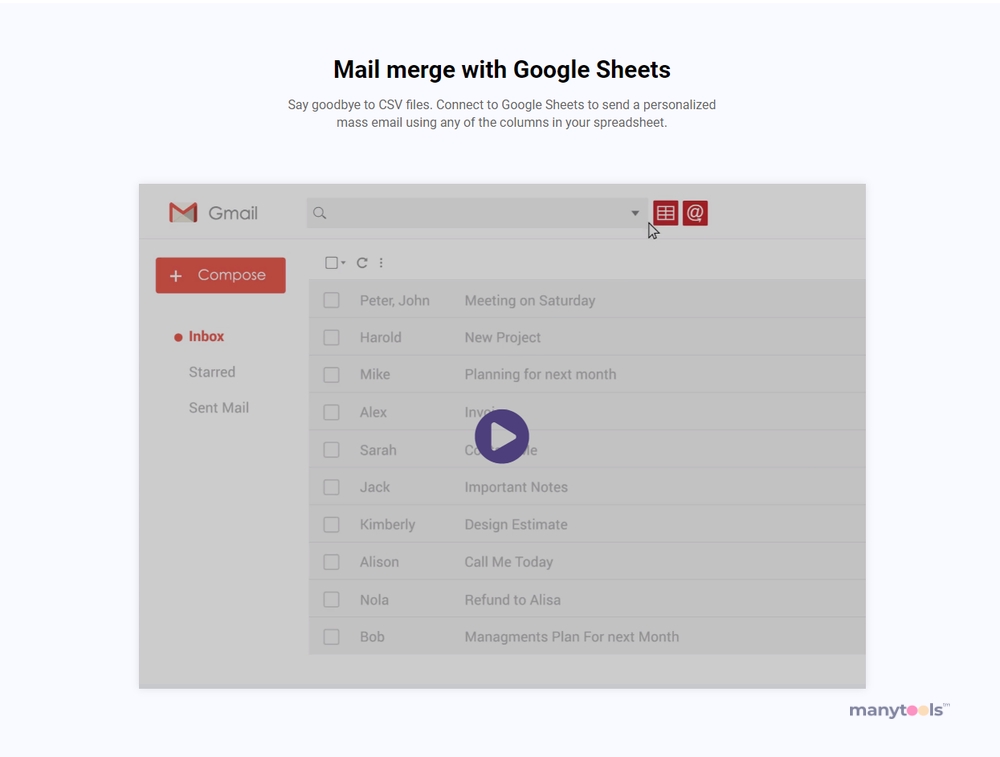The width and height of the screenshot is (1000, 757).
Task: Open the 'Refund to Alisa' email
Action: click(512, 599)
